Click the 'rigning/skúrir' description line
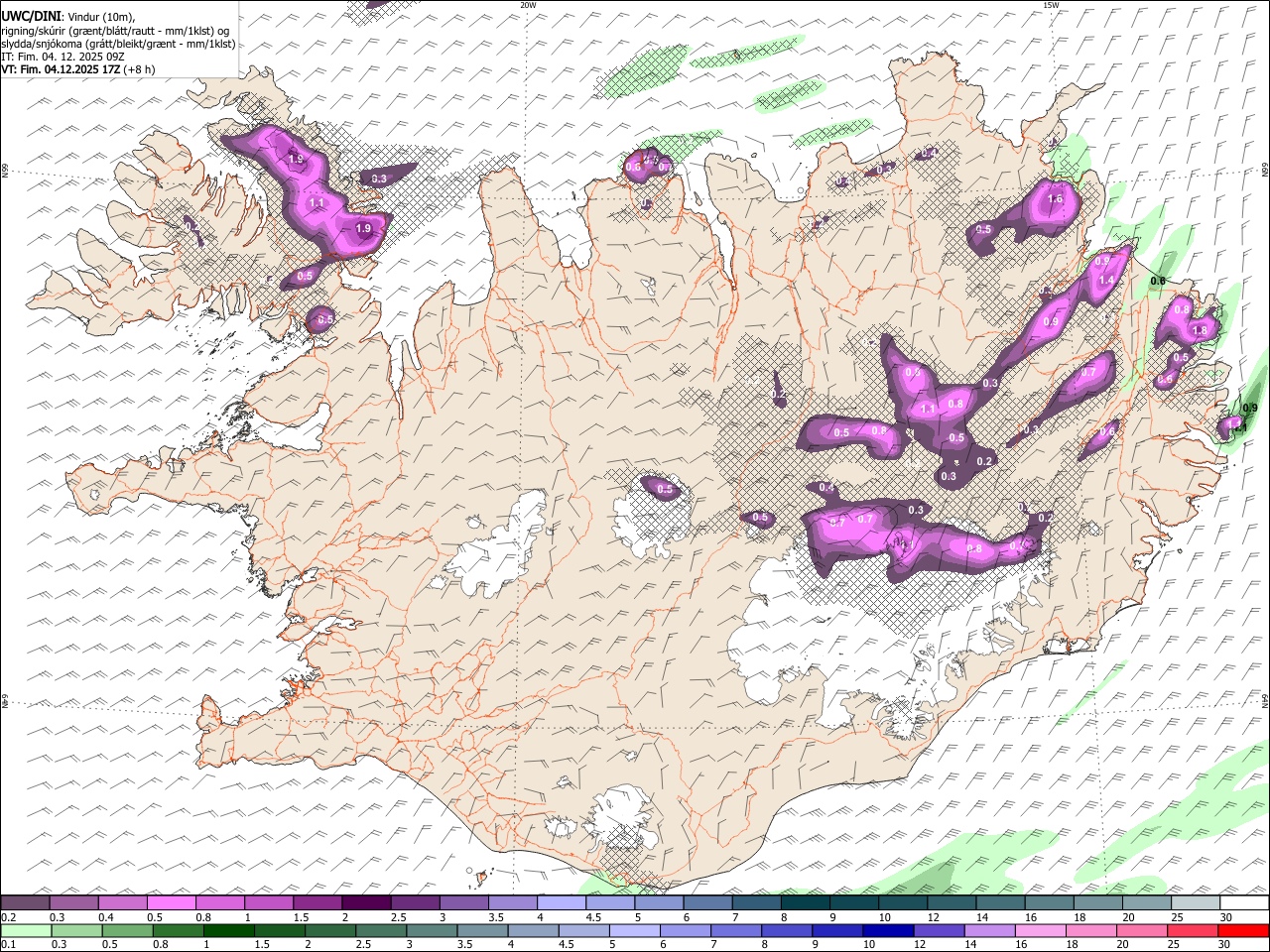Image resolution: width=1270 pixels, height=952 pixels. click(x=115, y=31)
